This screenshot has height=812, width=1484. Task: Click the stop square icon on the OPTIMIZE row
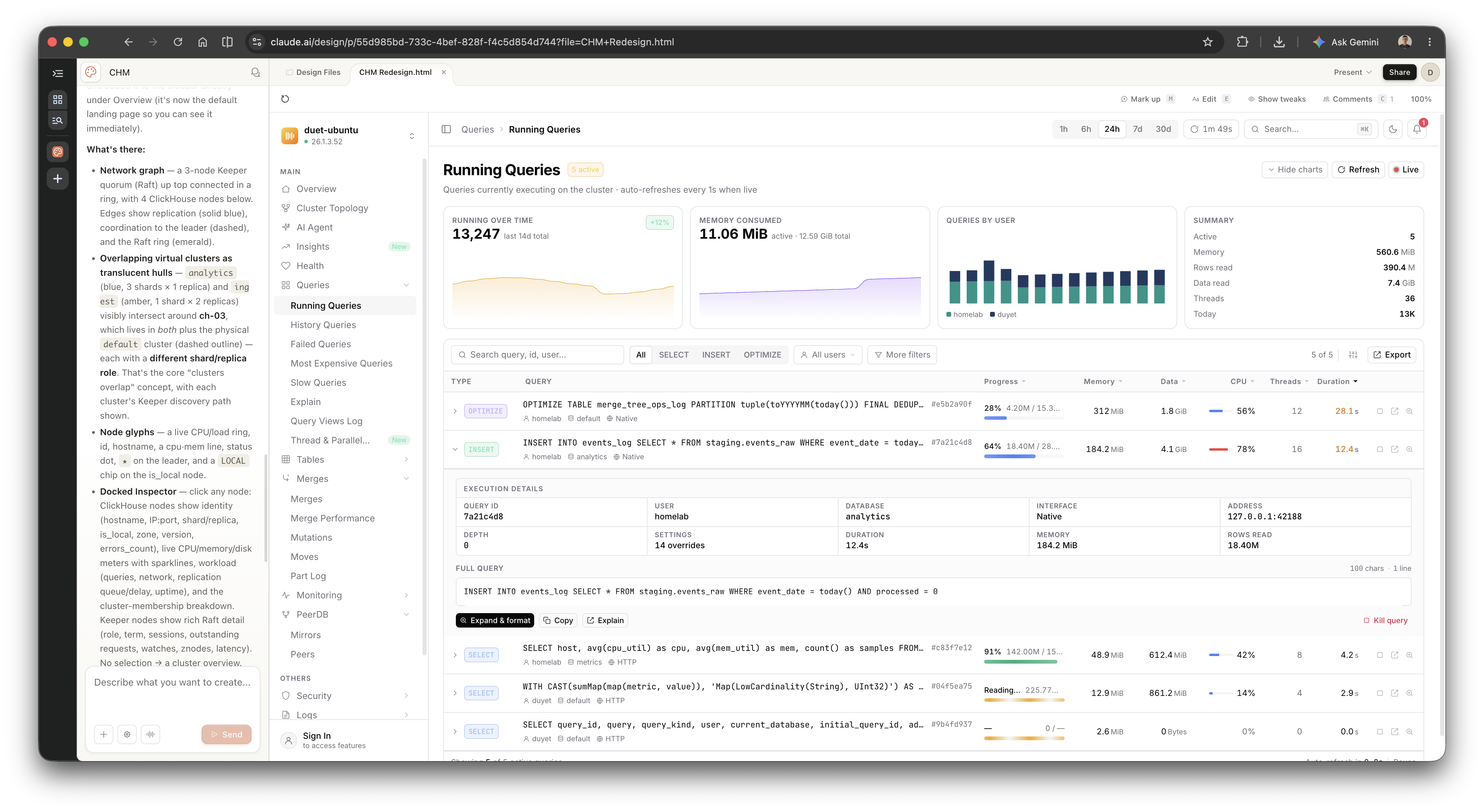click(x=1380, y=411)
